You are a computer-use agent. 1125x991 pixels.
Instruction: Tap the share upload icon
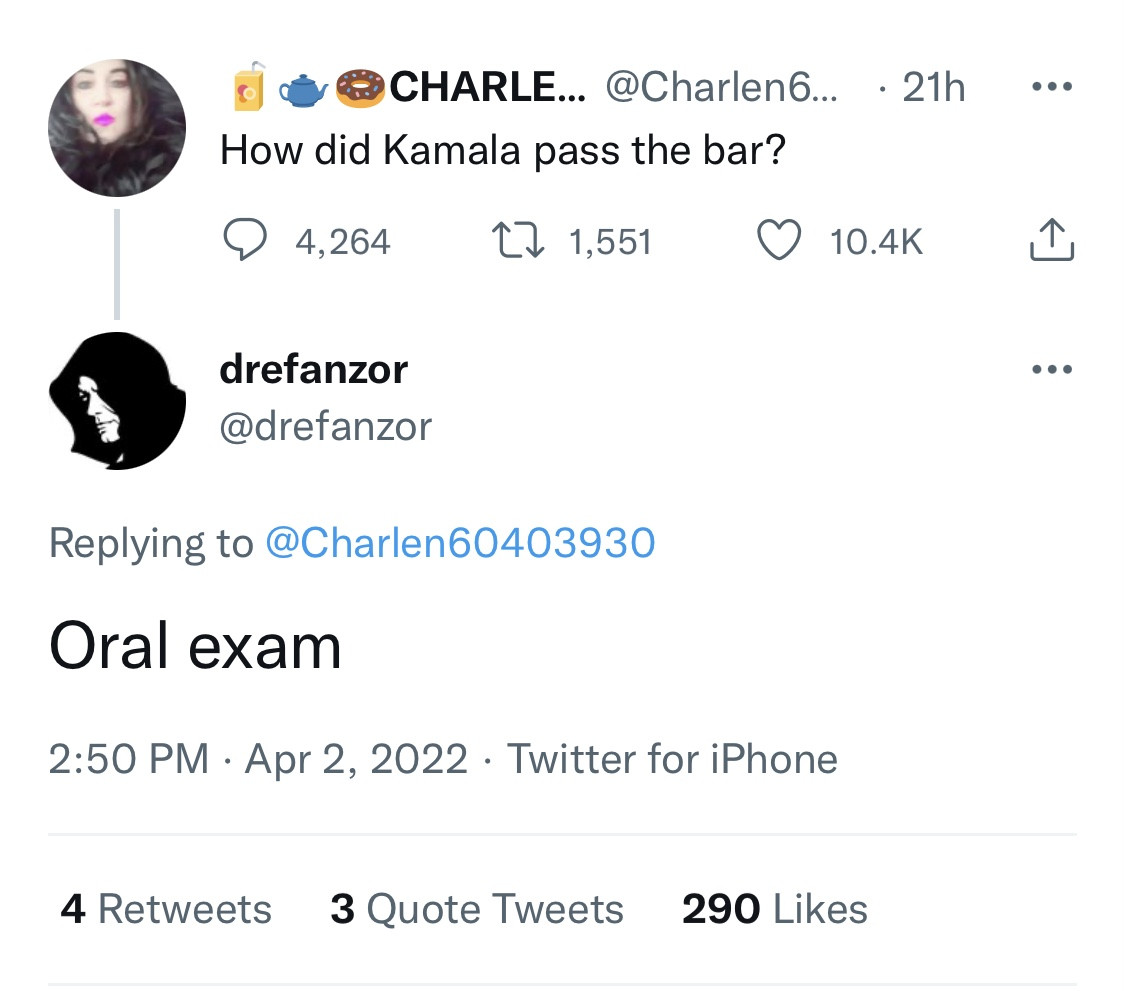point(1051,241)
